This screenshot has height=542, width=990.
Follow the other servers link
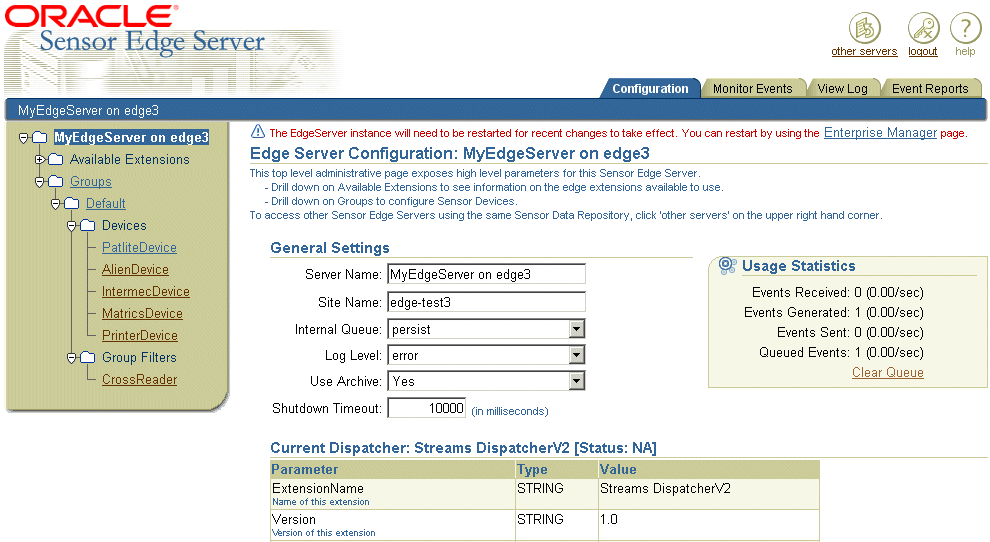864,51
